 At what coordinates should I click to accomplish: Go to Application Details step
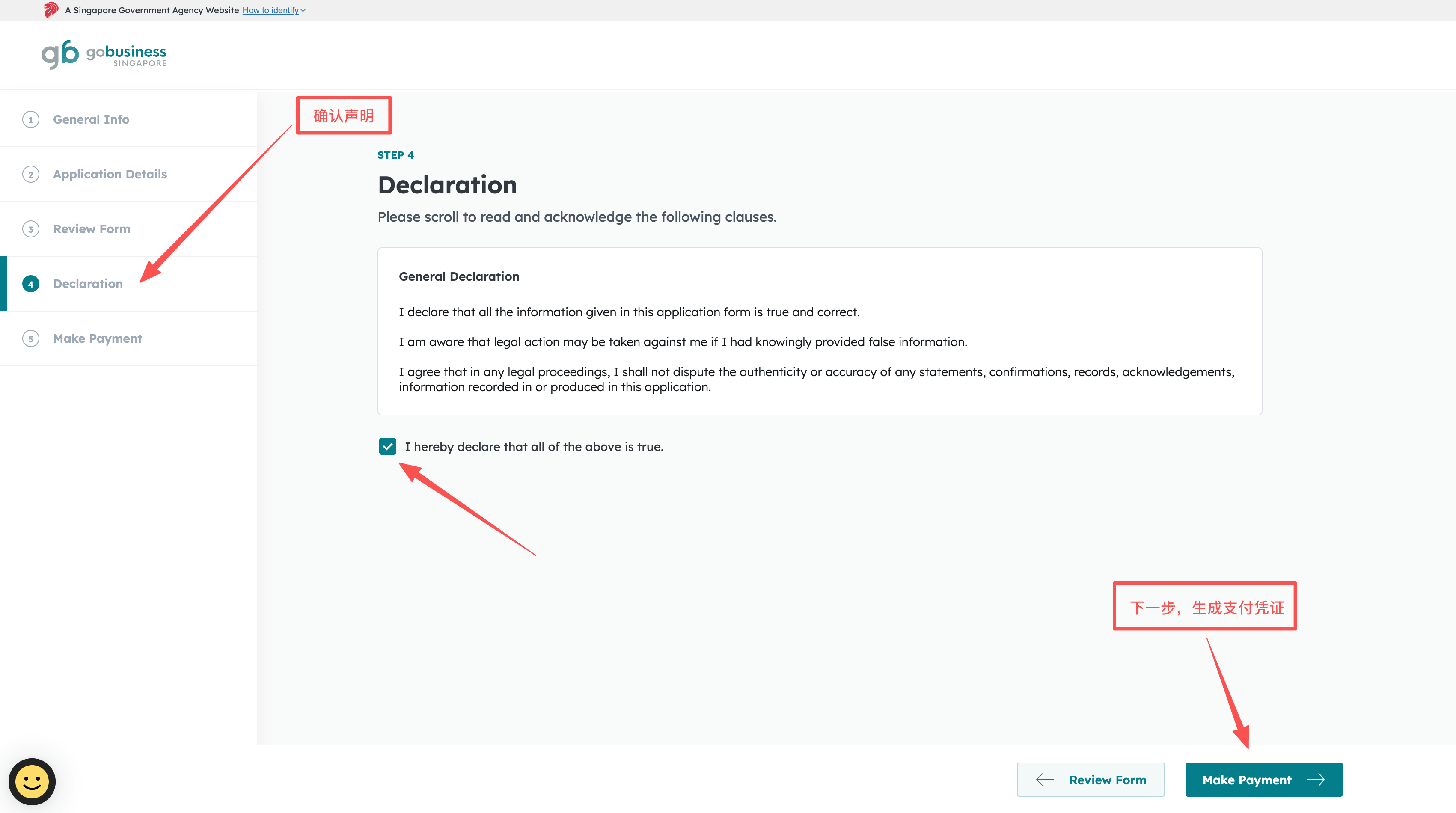(x=110, y=175)
